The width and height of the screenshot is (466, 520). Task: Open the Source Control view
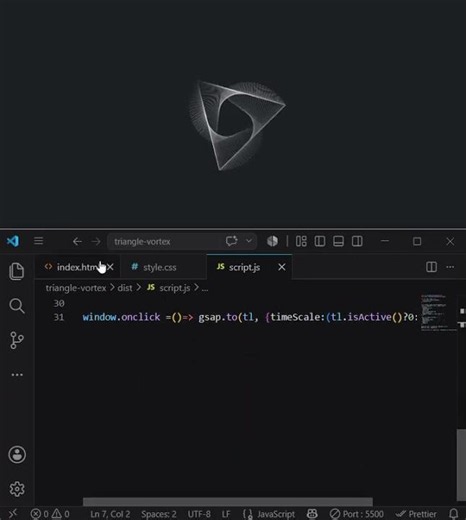pyautogui.click(x=17, y=340)
